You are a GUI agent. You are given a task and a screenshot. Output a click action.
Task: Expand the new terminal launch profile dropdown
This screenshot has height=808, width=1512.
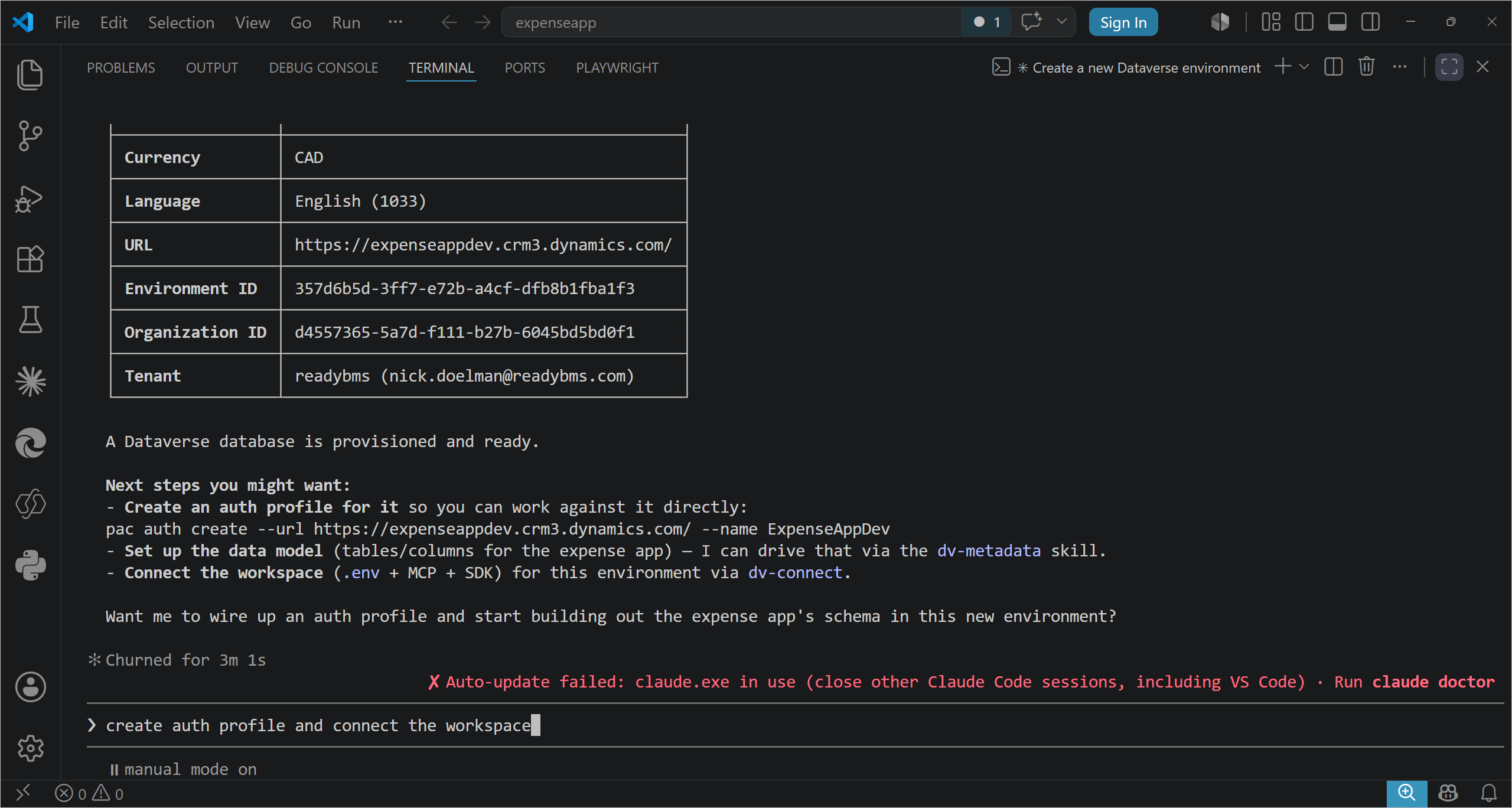(1304, 67)
